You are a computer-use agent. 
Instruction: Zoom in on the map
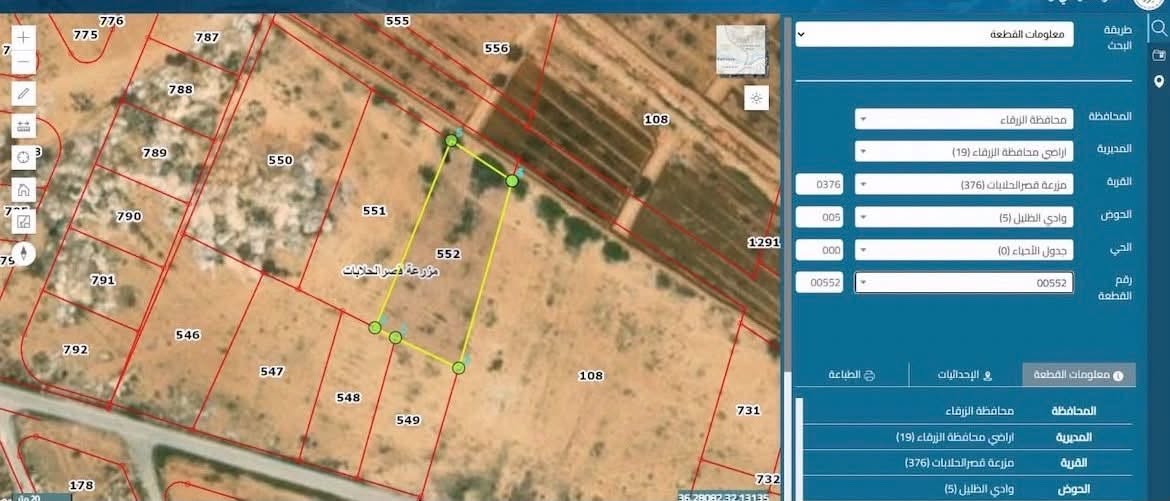(x=24, y=37)
